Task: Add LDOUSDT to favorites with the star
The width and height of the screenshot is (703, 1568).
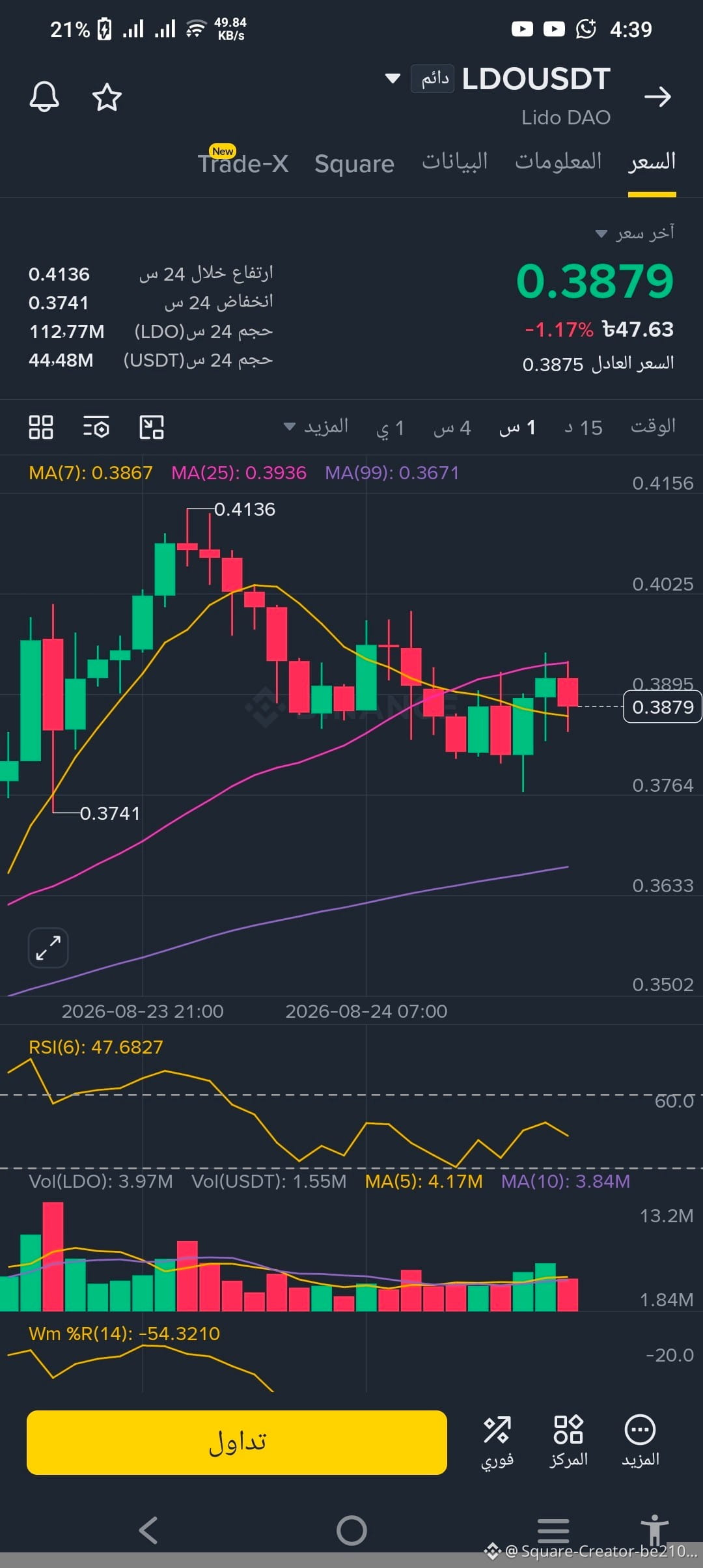Action: [x=107, y=97]
